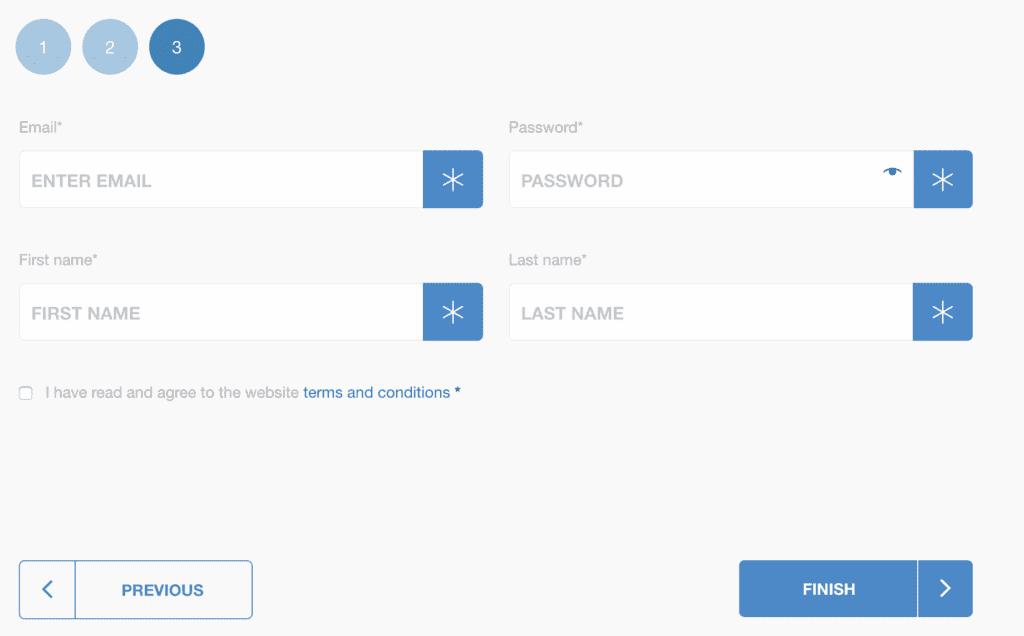Focus the Enter Email input field
This screenshot has height=636, width=1024.
(221, 180)
